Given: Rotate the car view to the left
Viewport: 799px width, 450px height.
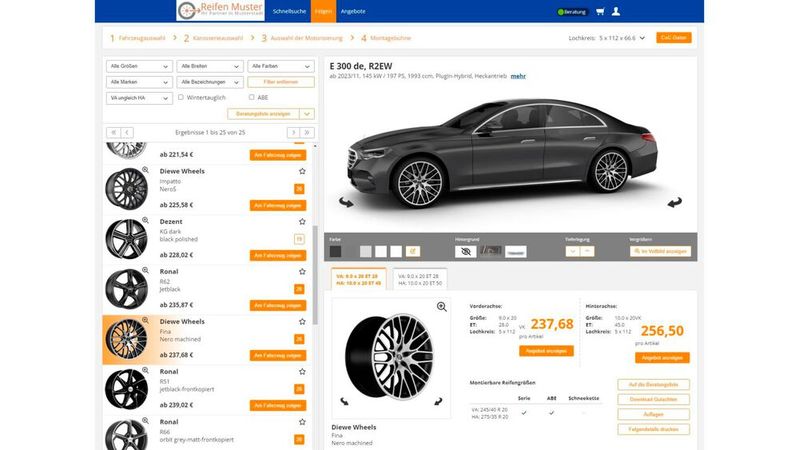Looking at the screenshot, I should [x=346, y=202].
